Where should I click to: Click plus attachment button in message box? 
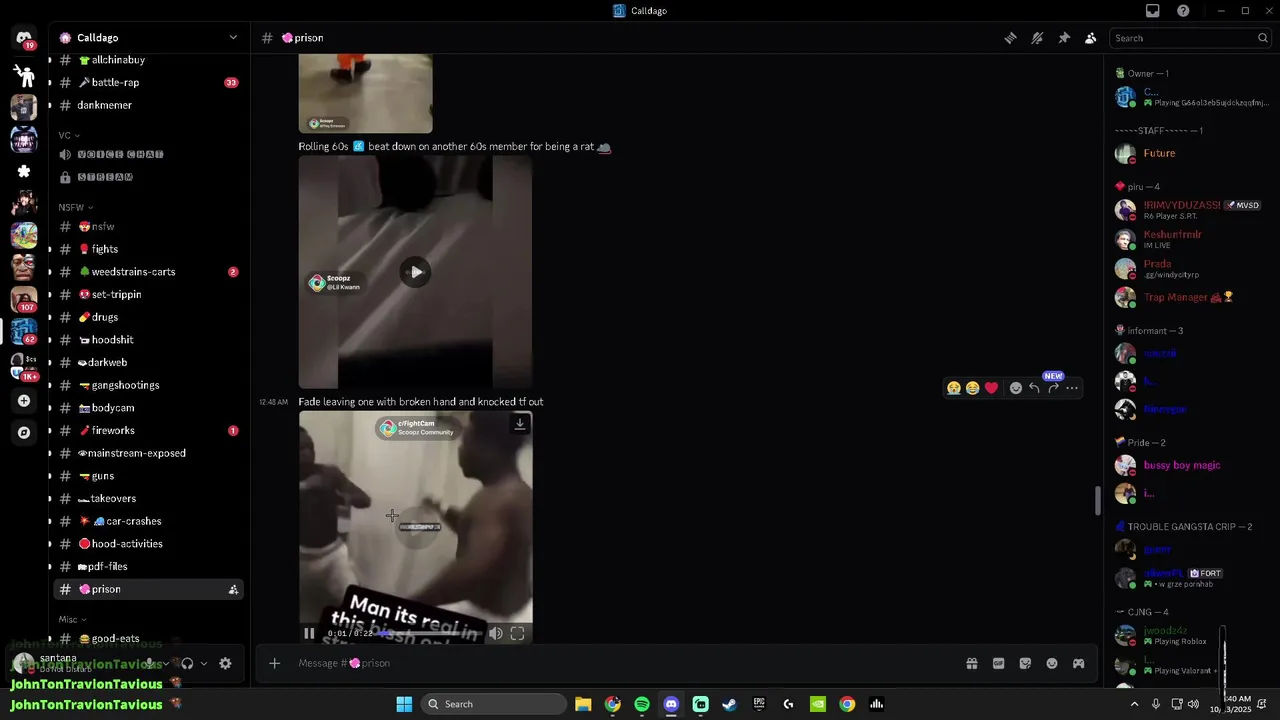[274, 663]
